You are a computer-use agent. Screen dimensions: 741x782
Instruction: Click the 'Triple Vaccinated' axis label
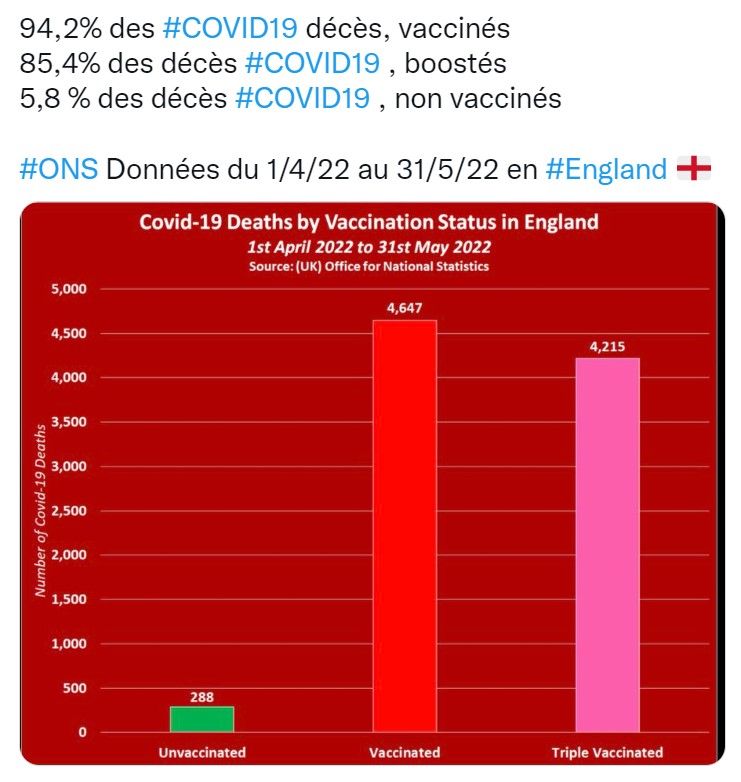(x=607, y=752)
